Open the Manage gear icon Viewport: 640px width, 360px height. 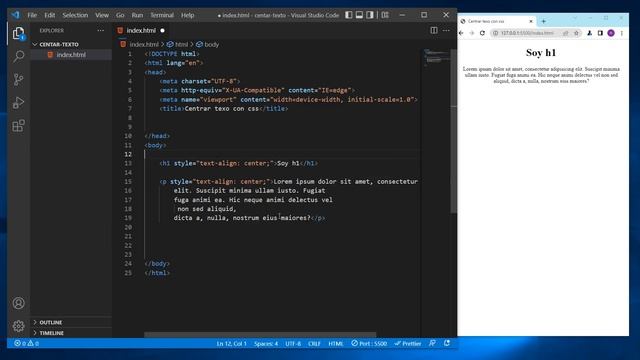point(18,326)
